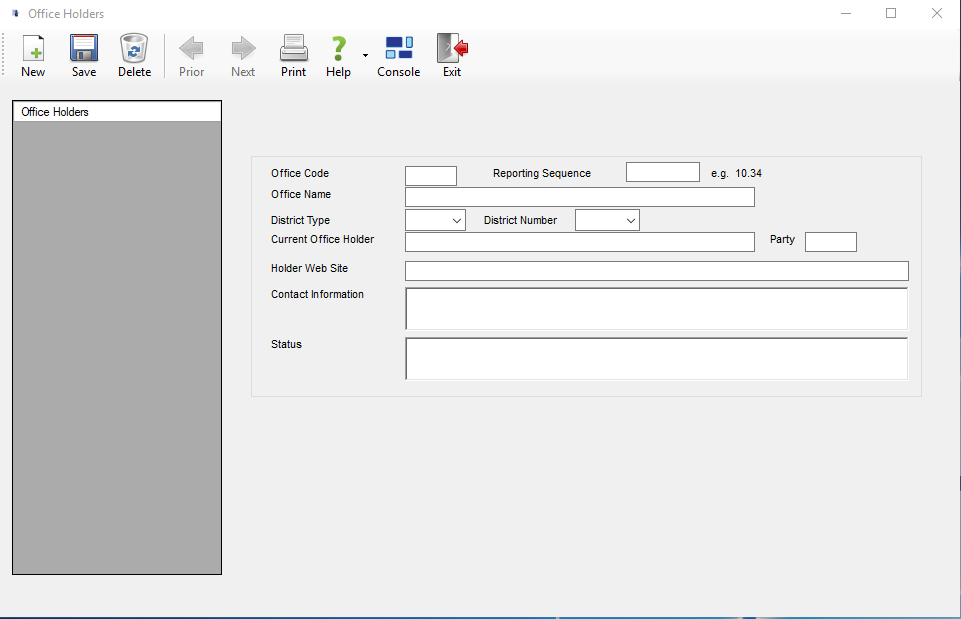Screen dimensions: 961x619
Task: Expand the Help dropdown arrow
Action: 365,56
